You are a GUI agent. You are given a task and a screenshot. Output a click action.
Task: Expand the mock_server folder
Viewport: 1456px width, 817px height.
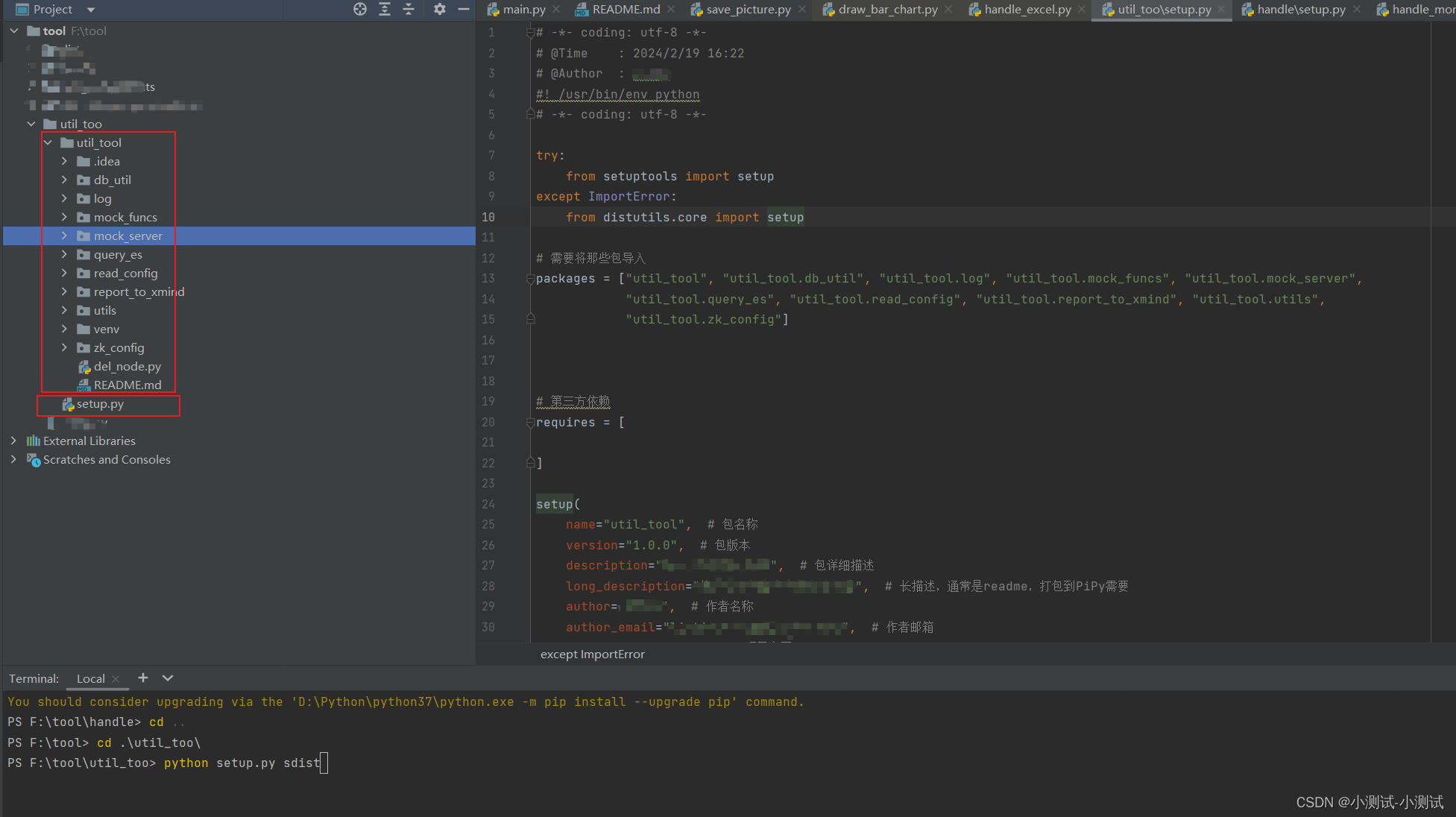click(x=64, y=236)
